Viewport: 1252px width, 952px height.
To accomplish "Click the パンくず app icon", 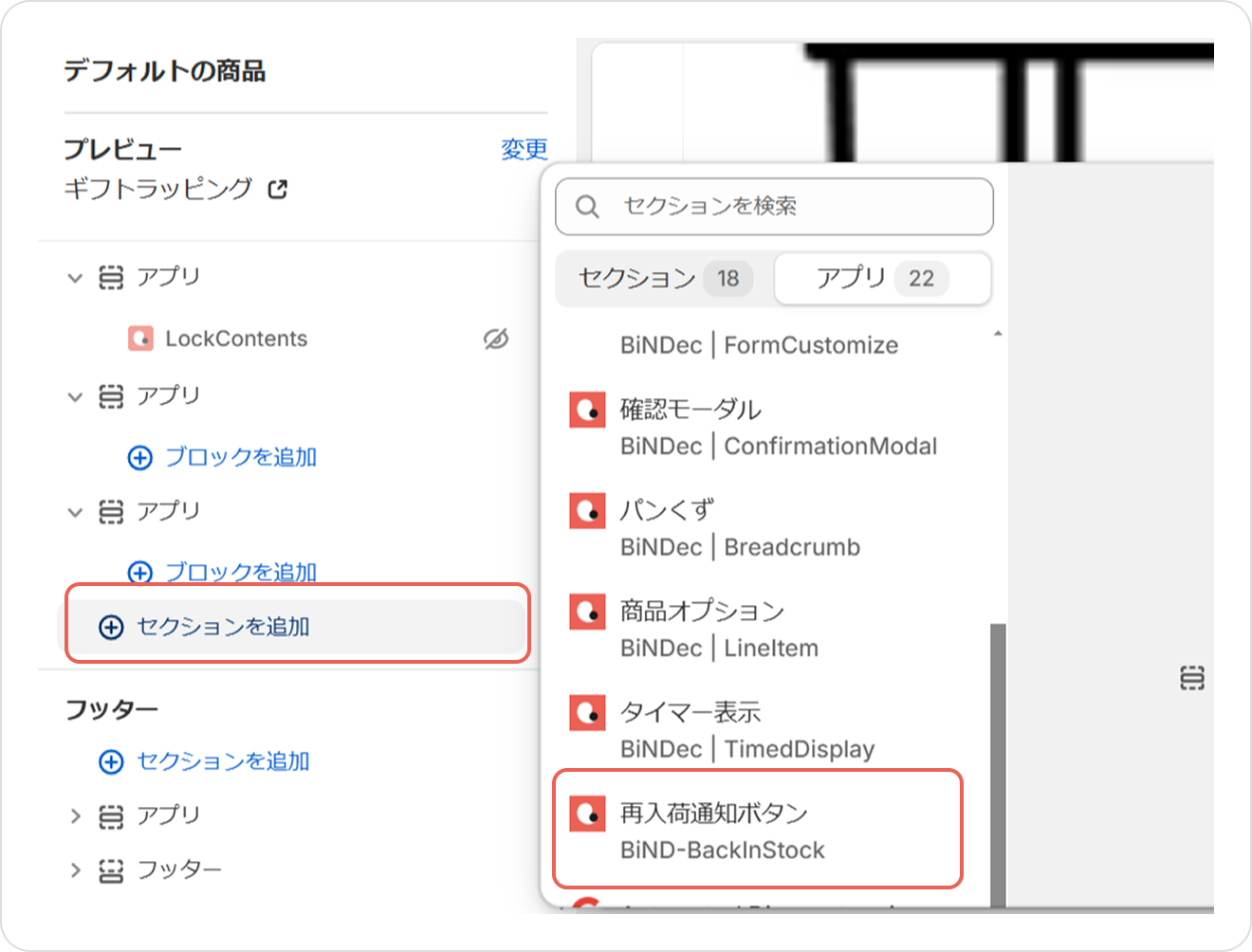I will click(x=587, y=511).
